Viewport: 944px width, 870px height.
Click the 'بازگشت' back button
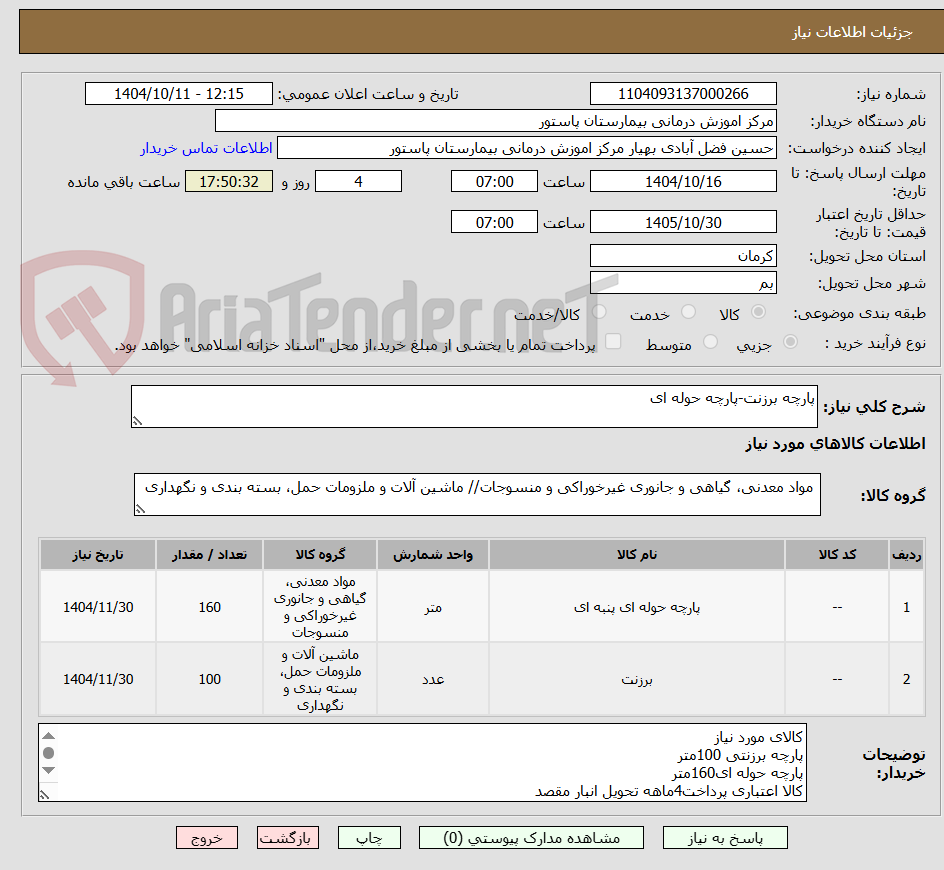click(287, 837)
